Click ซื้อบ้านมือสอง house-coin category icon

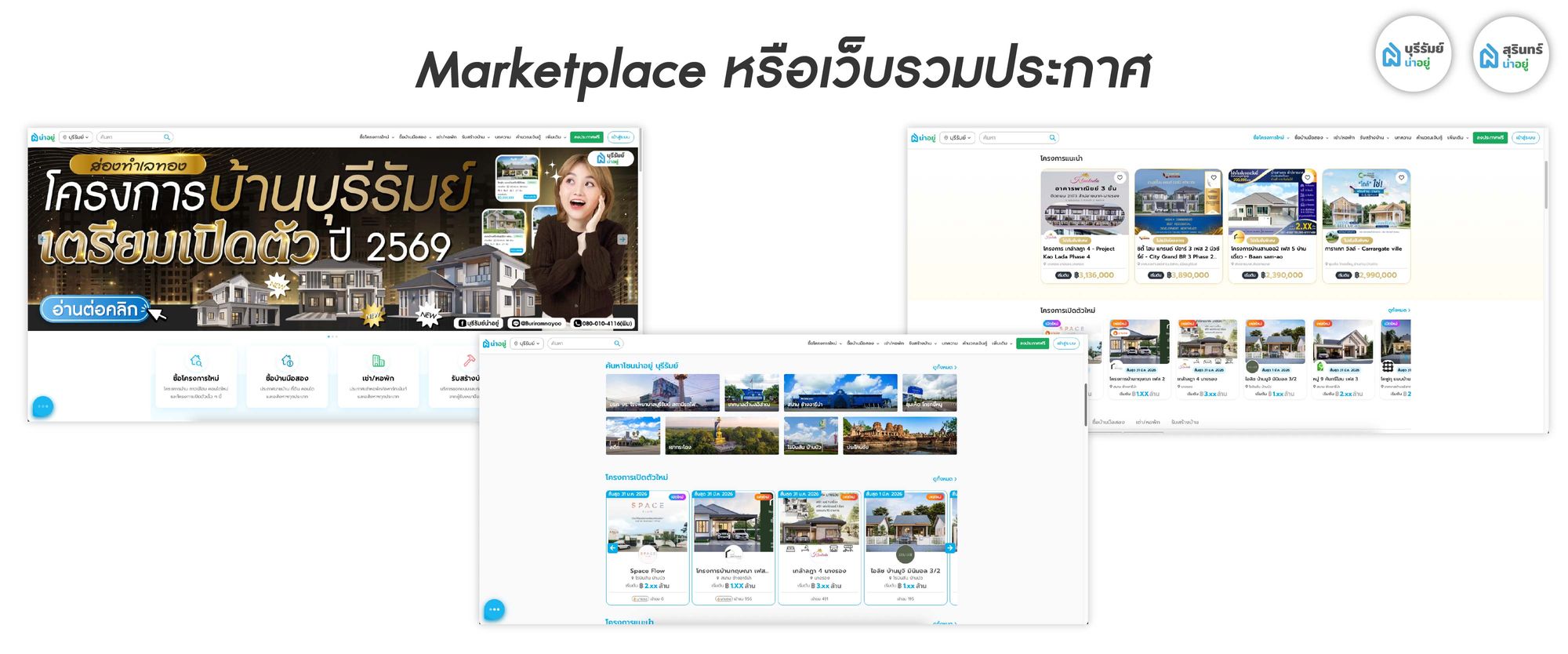(287, 361)
